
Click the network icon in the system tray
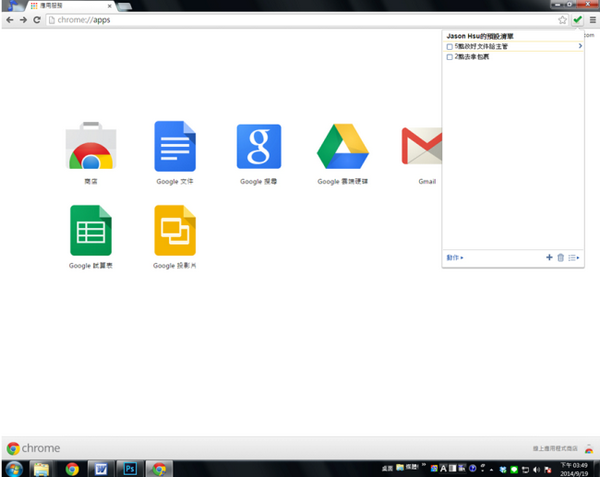pyautogui.click(x=525, y=469)
